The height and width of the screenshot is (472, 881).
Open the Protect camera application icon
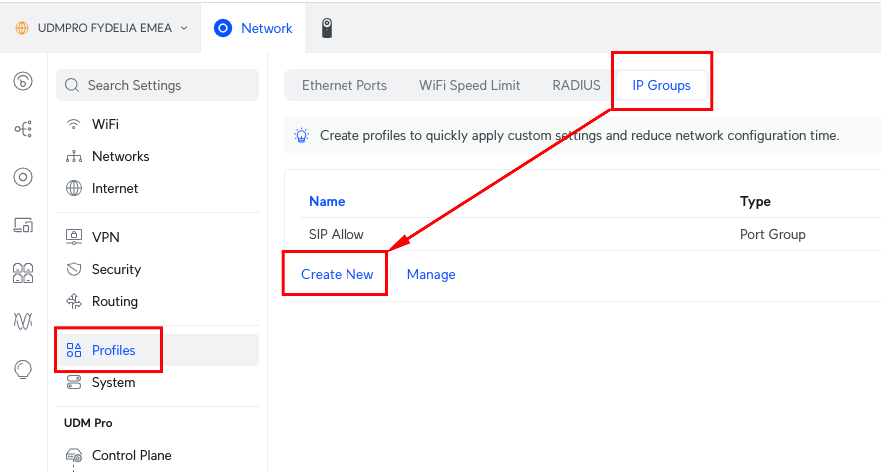[x=327, y=28]
